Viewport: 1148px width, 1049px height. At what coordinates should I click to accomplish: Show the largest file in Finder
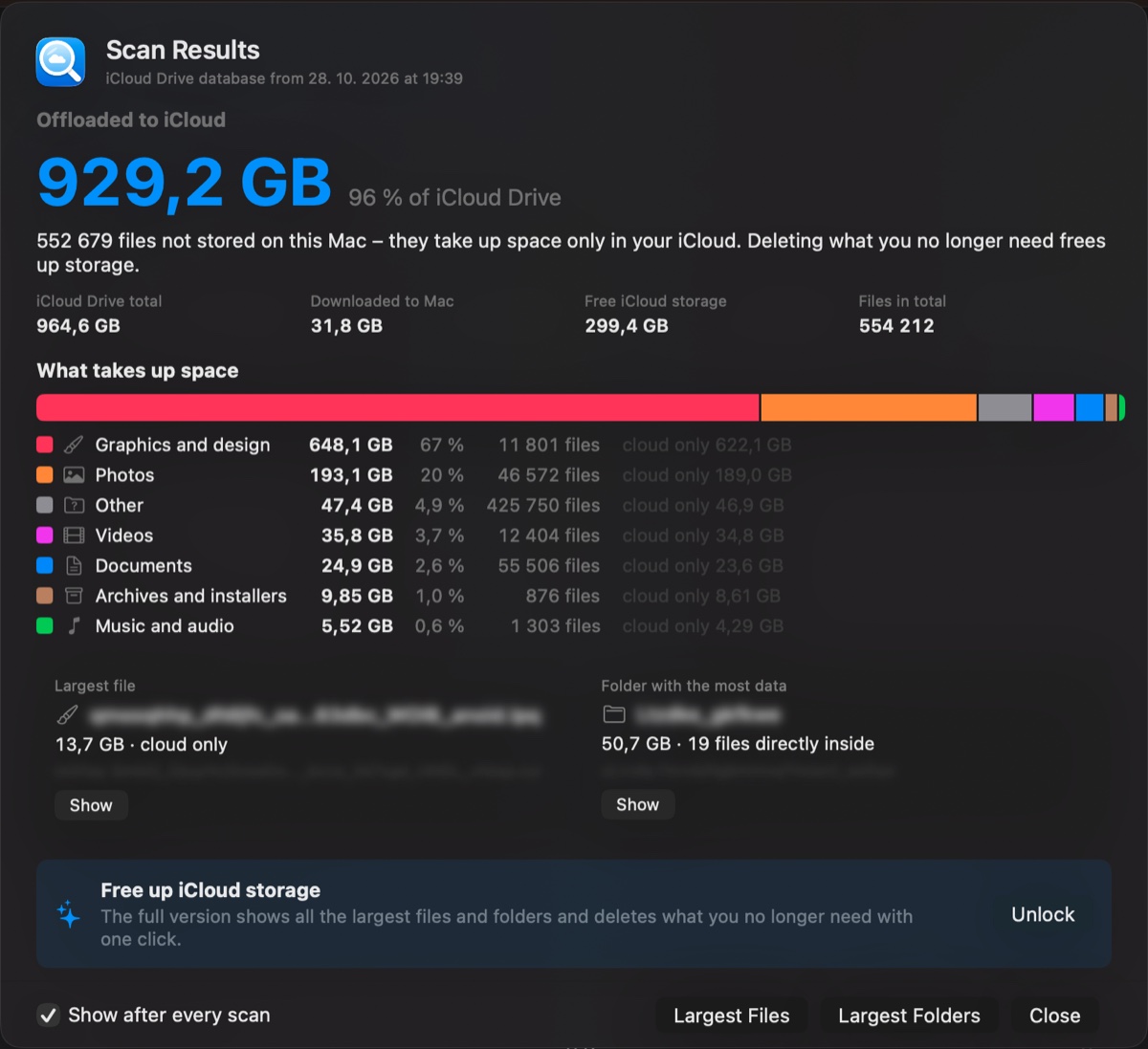(x=91, y=805)
